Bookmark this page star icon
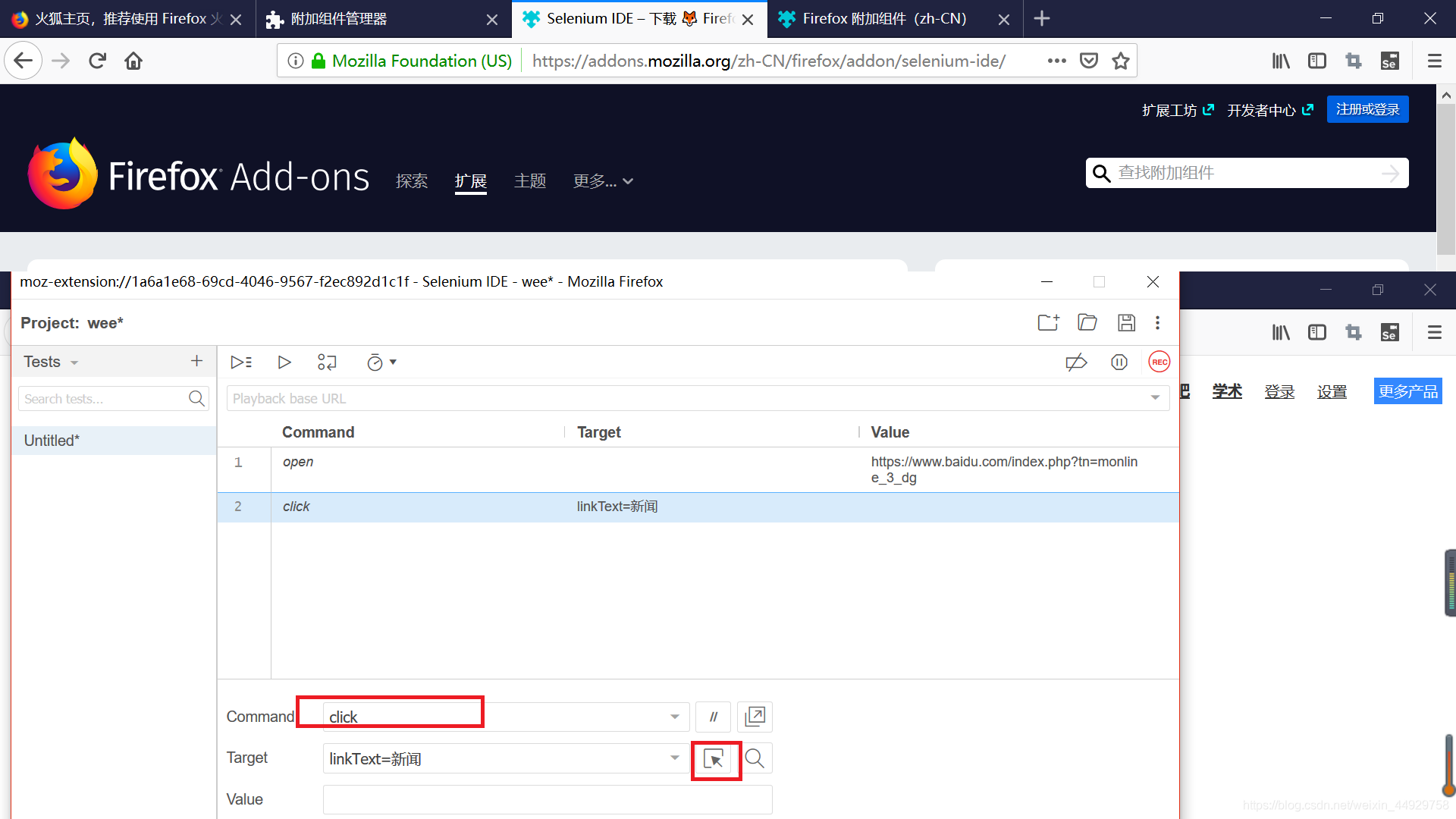The width and height of the screenshot is (1456, 819). point(1121,61)
